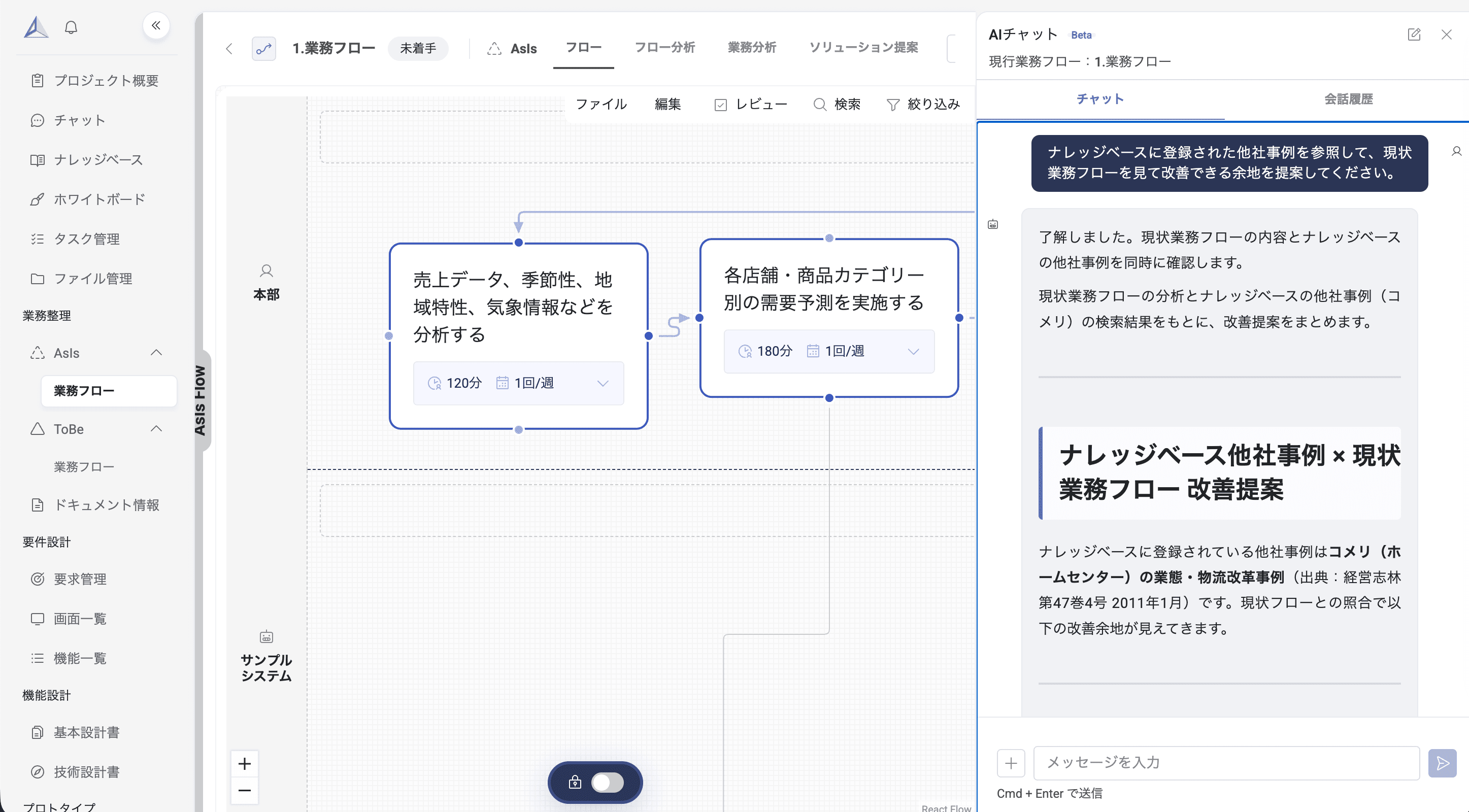Viewport: 1469px width, 812px height.
Task: Open タスク管理 in sidebar
Action: [75, 239]
